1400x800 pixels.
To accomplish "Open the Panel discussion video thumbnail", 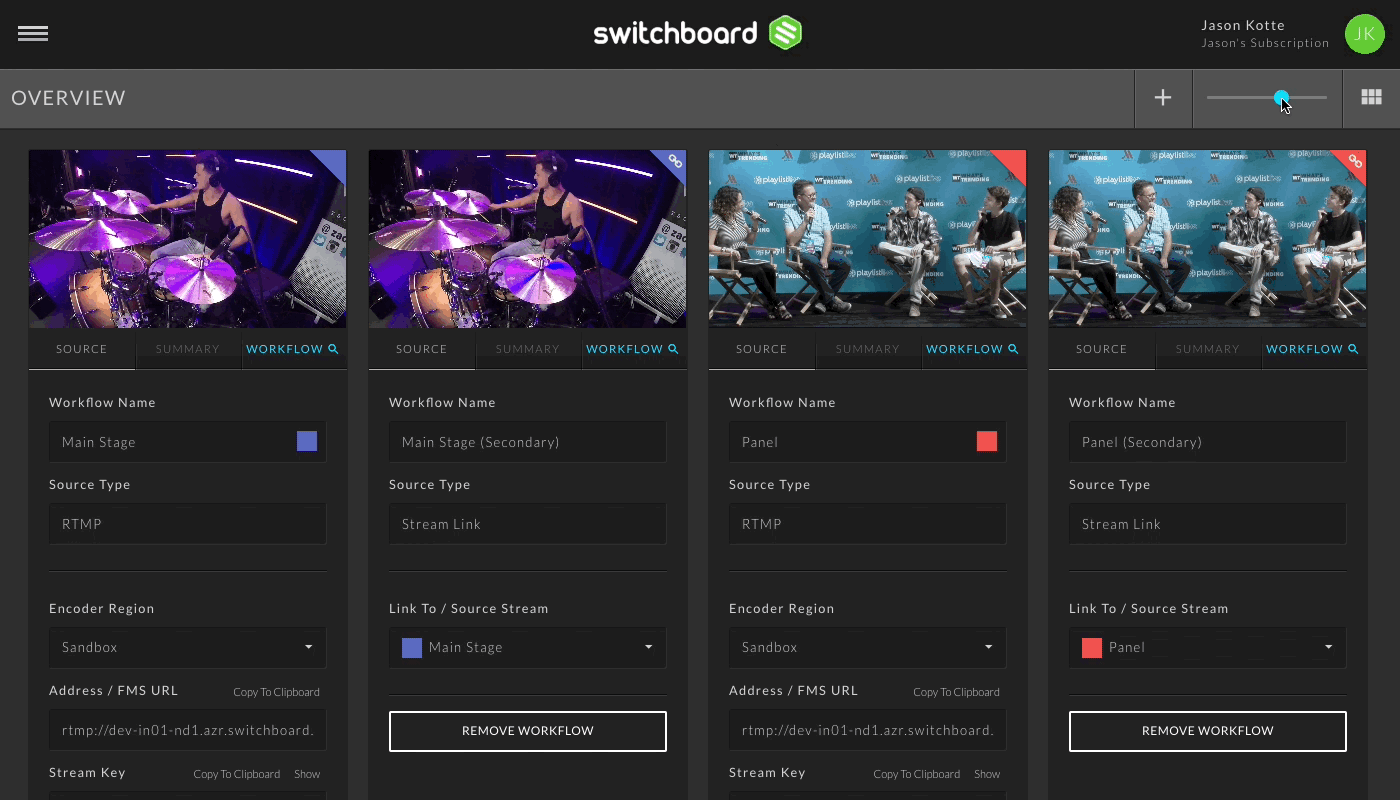I will (x=868, y=239).
